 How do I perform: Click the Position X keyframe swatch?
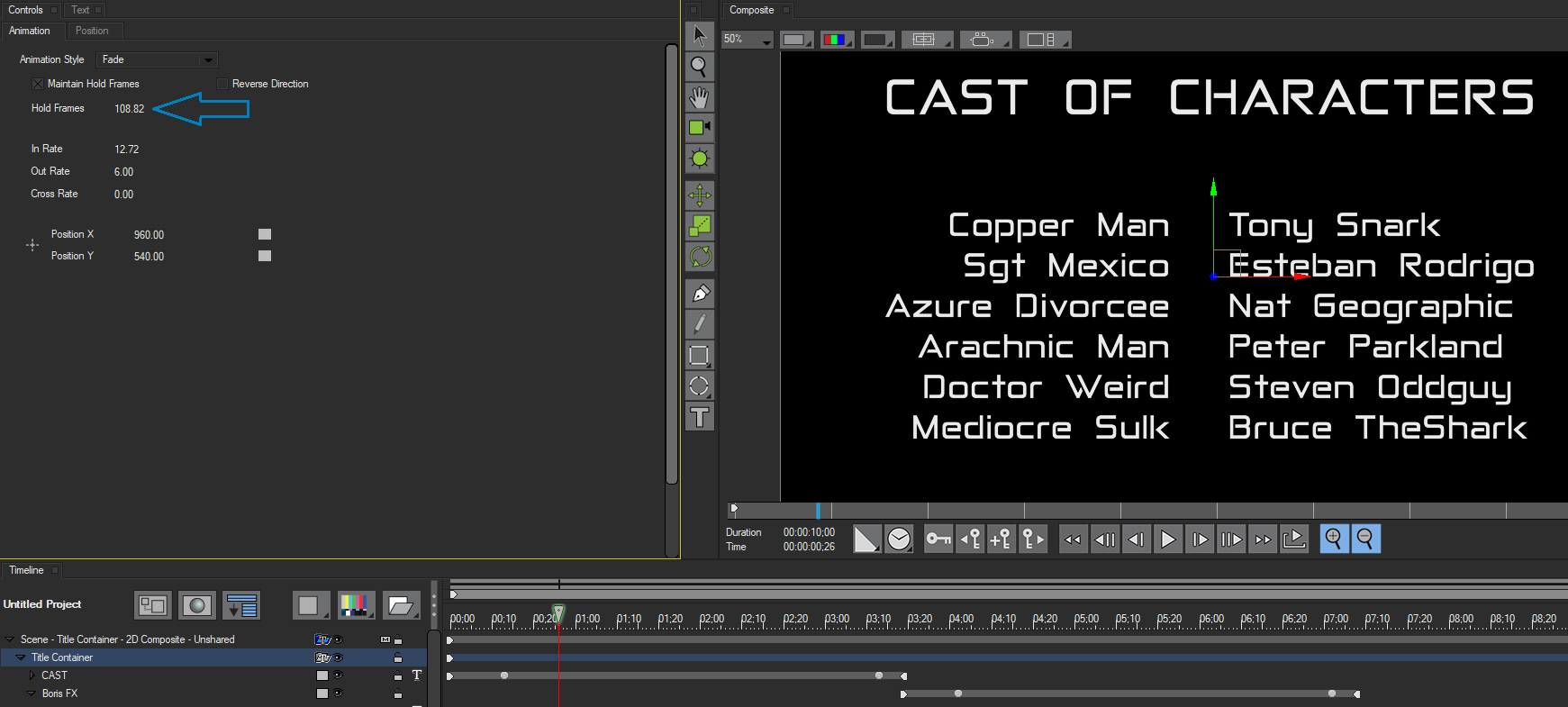pyautogui.click(x=265, y=234)
